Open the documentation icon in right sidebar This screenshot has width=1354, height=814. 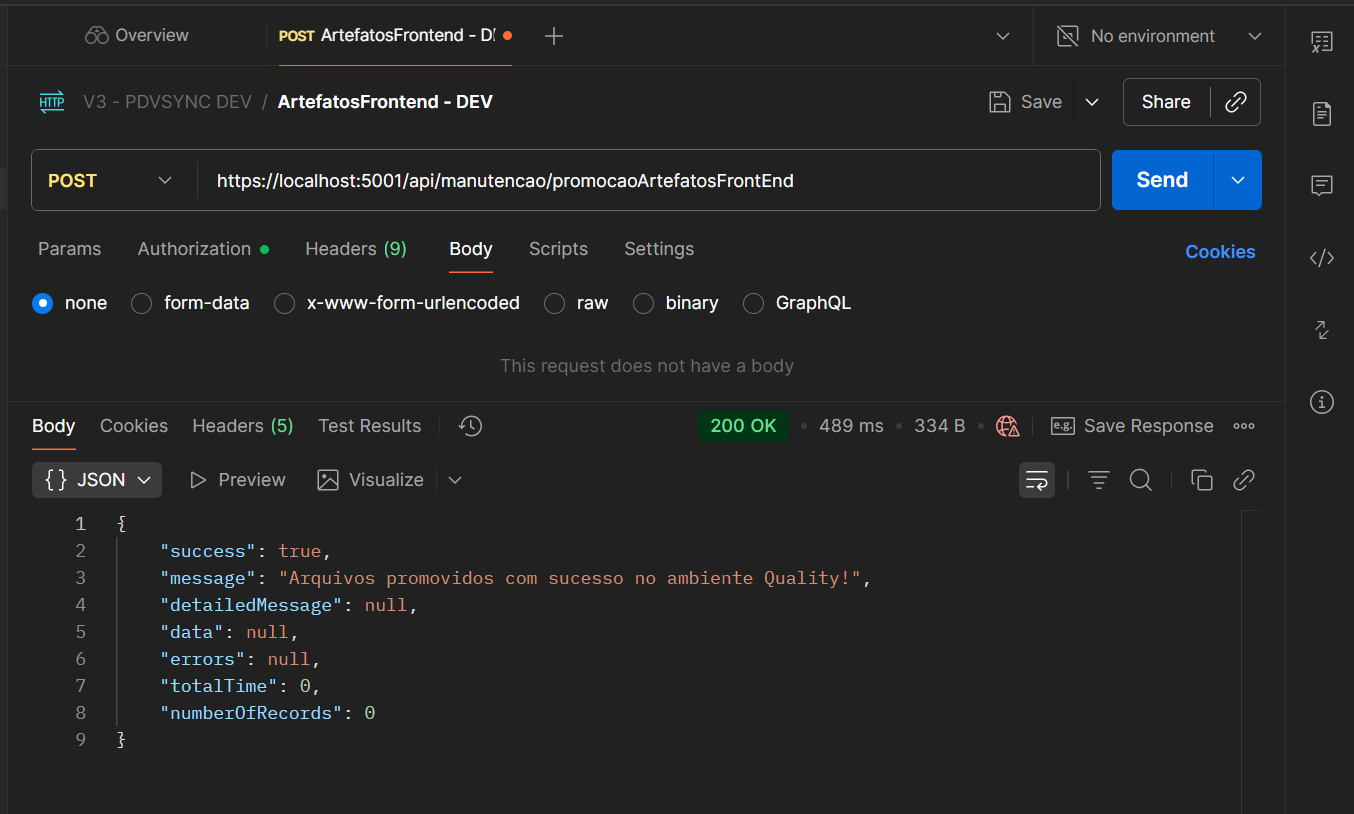(1322, 114)
